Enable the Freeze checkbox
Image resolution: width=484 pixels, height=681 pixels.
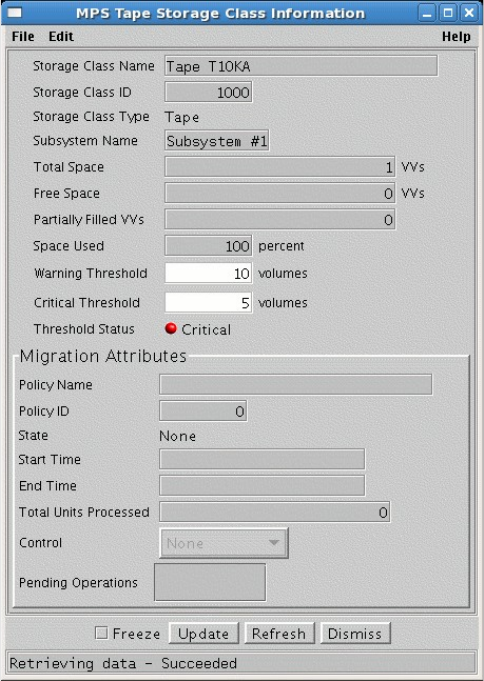pyautogui.click(x=101, y=633)
